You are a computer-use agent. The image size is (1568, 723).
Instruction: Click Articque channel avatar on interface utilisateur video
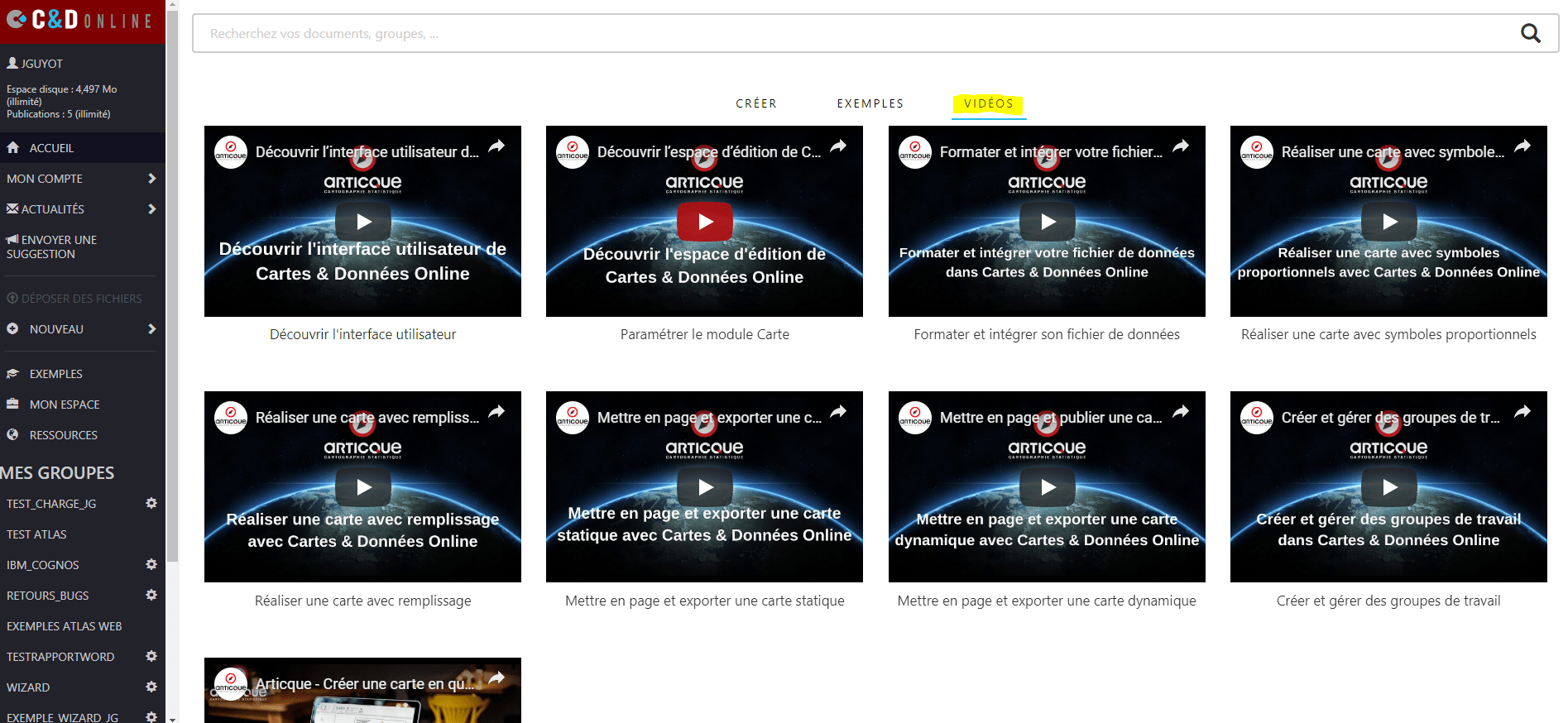click(x=231, y=152)
